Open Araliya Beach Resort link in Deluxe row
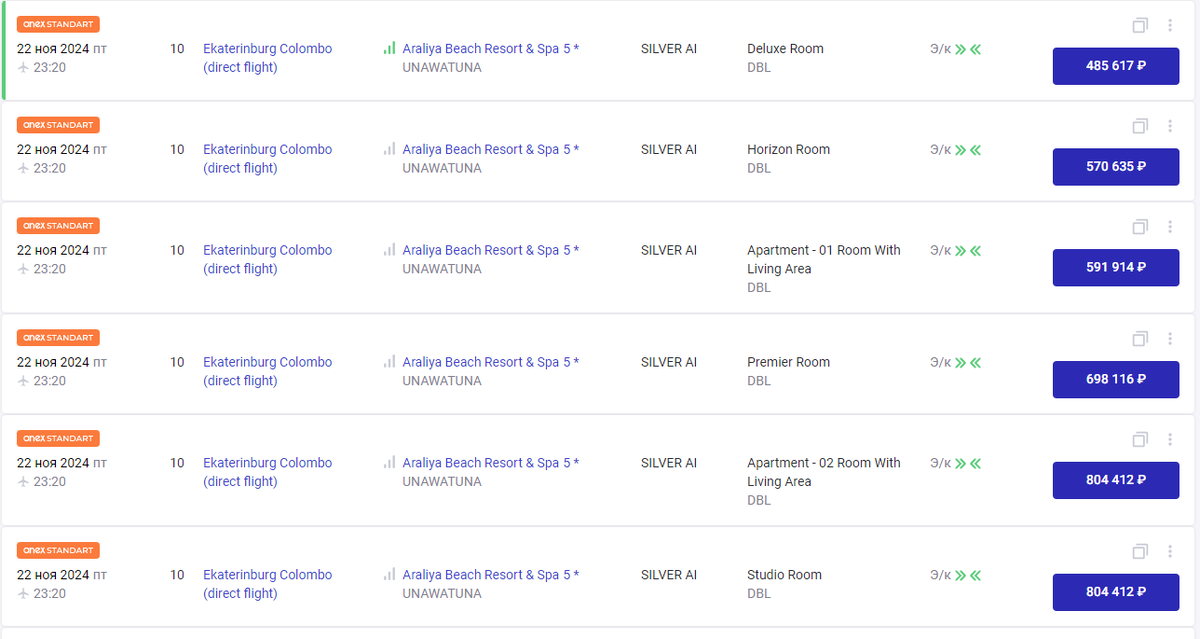The width and height of the screenshot is (1200, 639). pos(491,48)
